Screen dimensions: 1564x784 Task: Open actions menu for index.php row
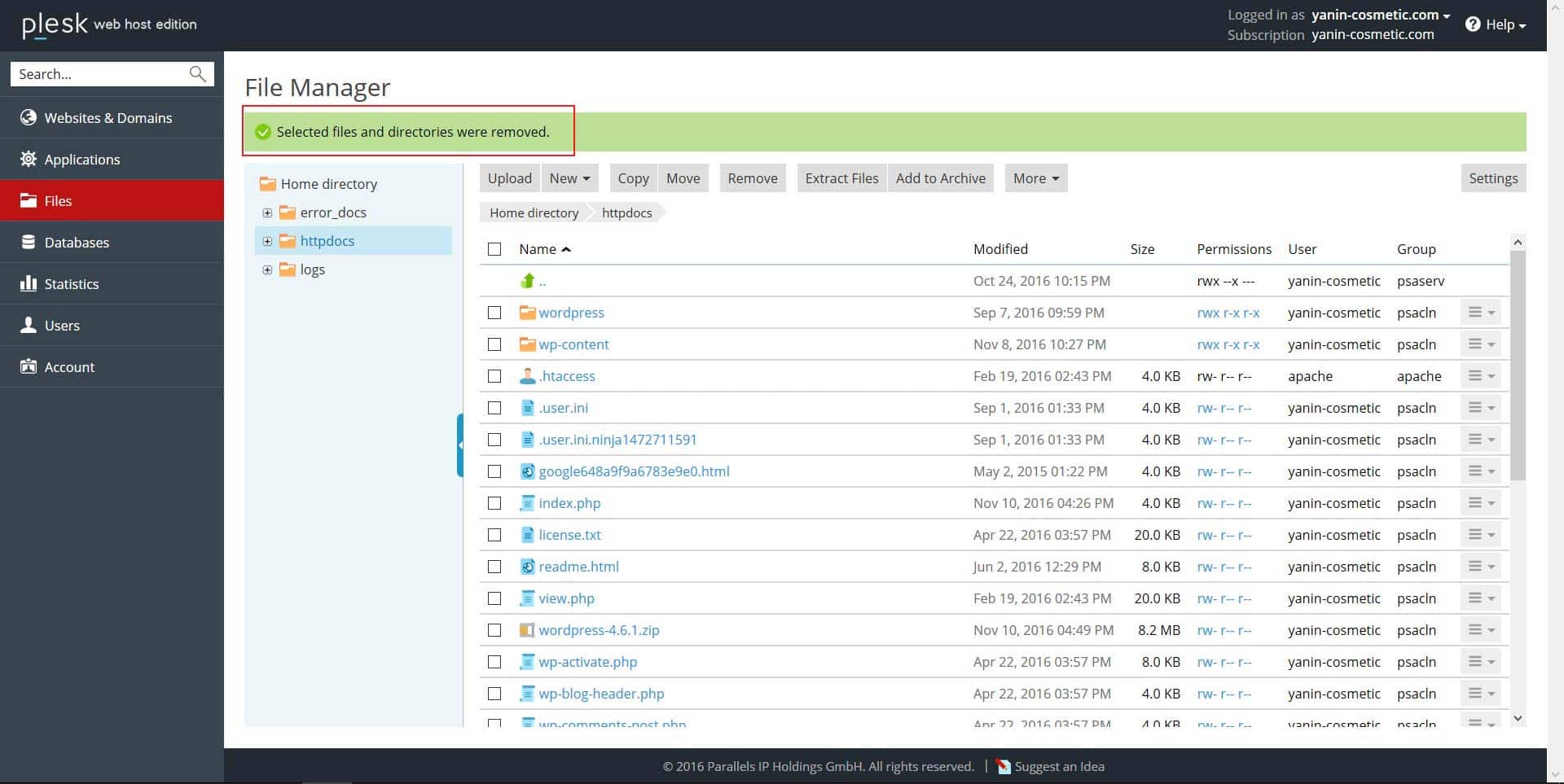tap(1480, 503)
